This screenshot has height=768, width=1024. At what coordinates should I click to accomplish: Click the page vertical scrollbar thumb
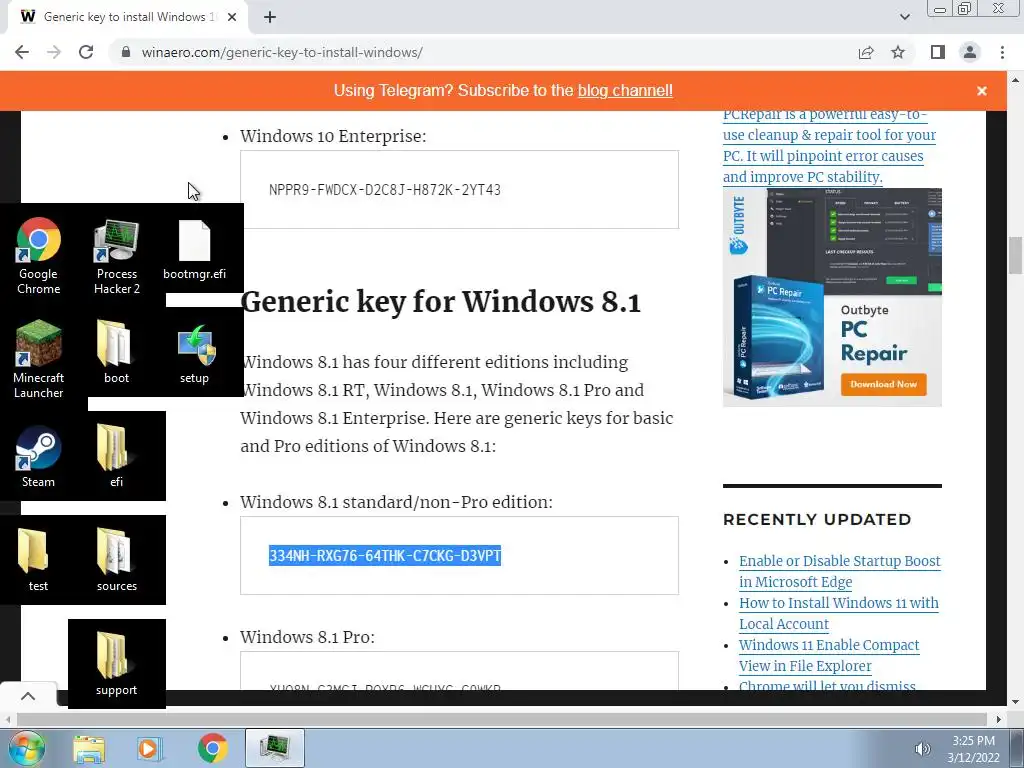1015,256
